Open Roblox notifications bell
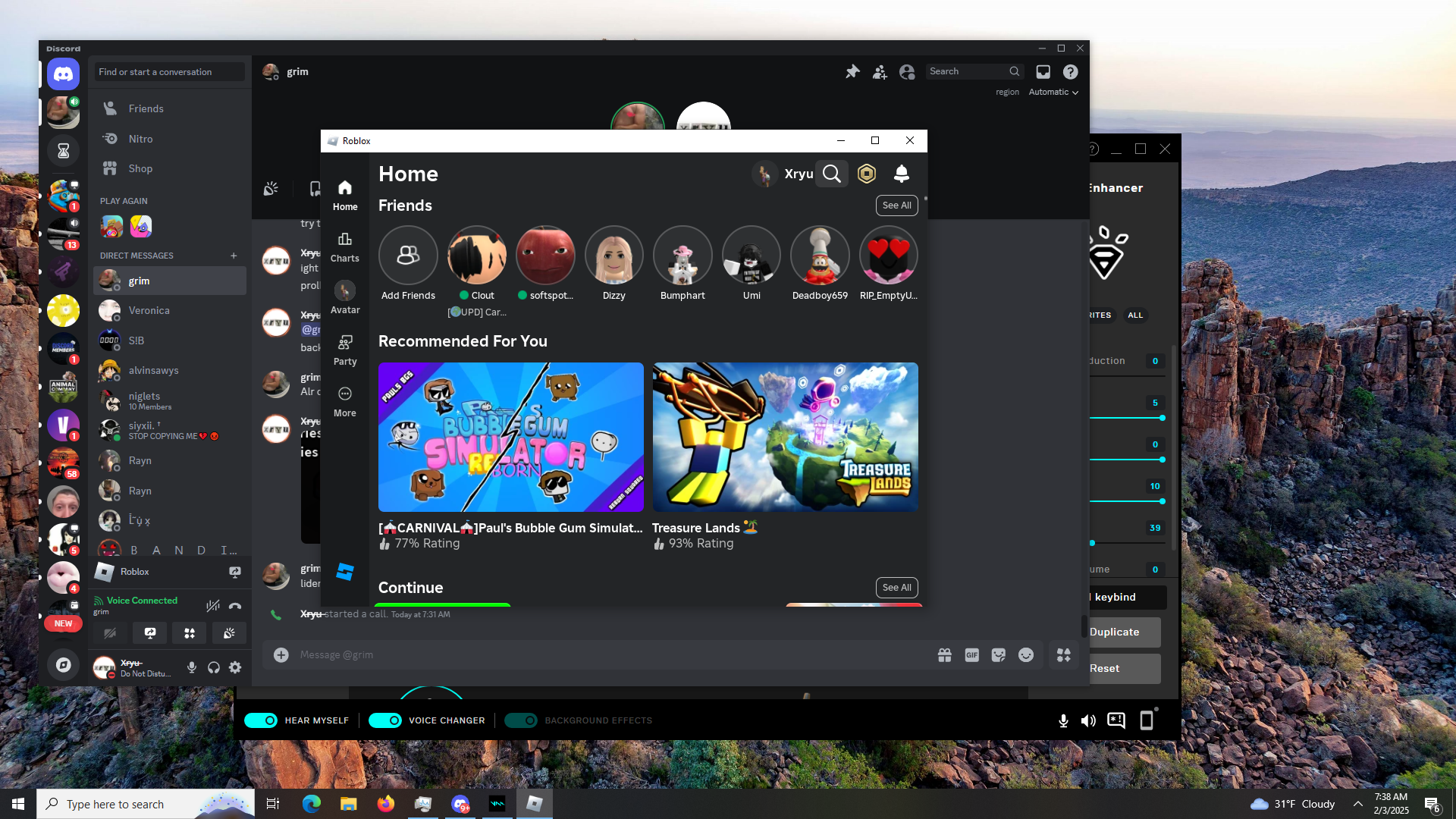The width and height of the screenshot is (1456, 819). (x=901, y=174)
